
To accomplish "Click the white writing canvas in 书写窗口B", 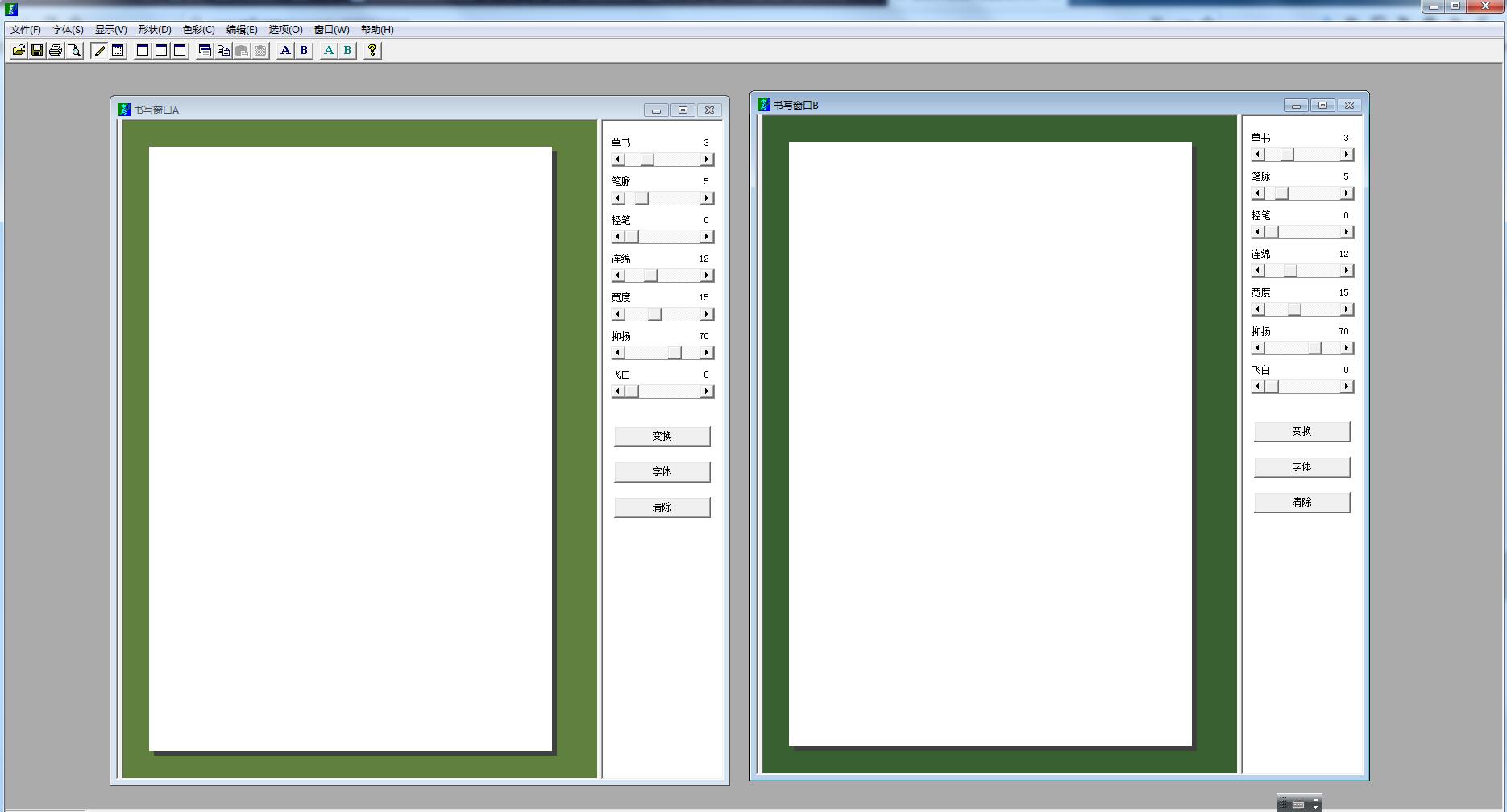I will click(x=990, y=443).
